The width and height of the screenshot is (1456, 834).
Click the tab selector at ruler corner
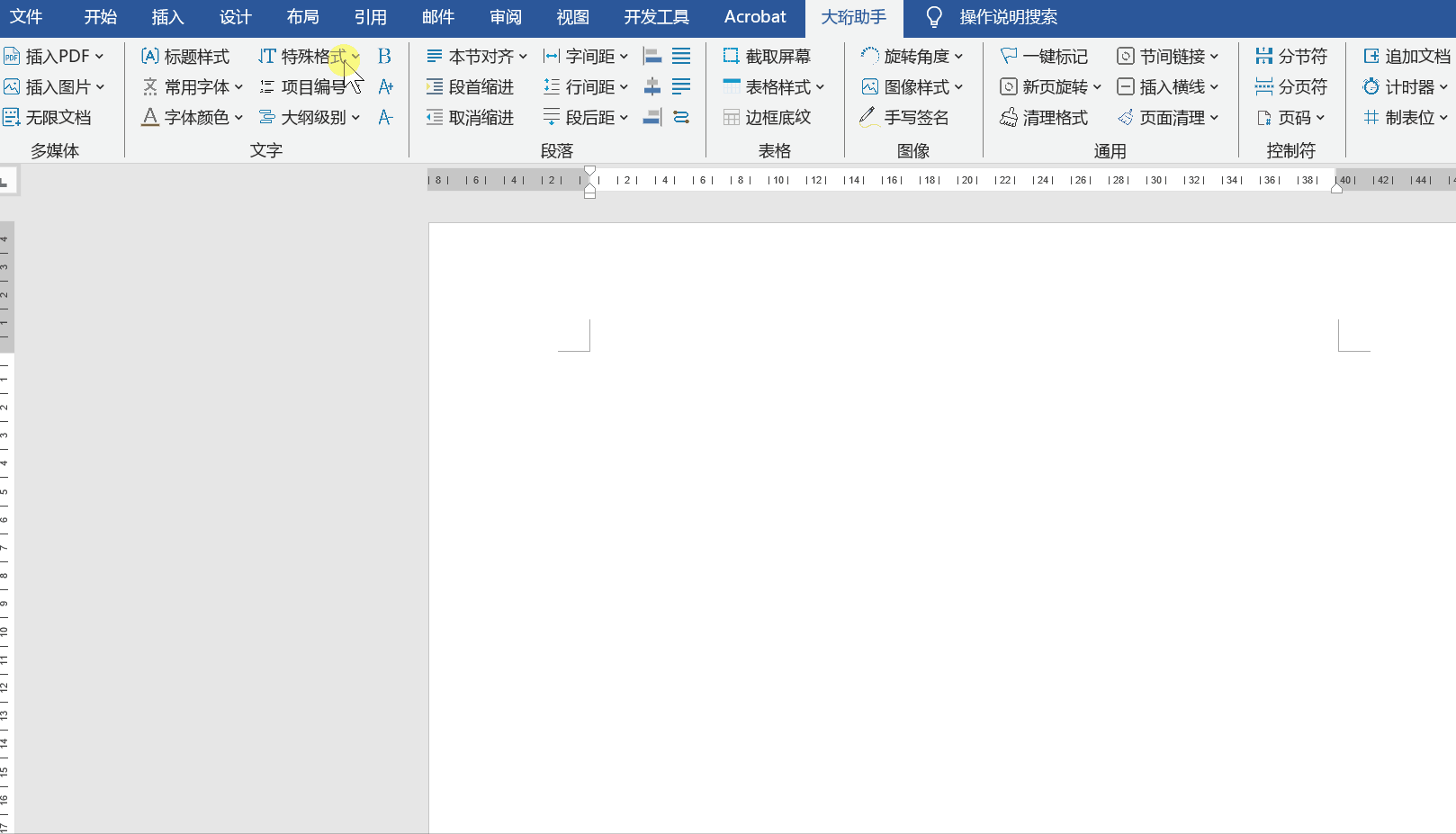click(6, 181)
